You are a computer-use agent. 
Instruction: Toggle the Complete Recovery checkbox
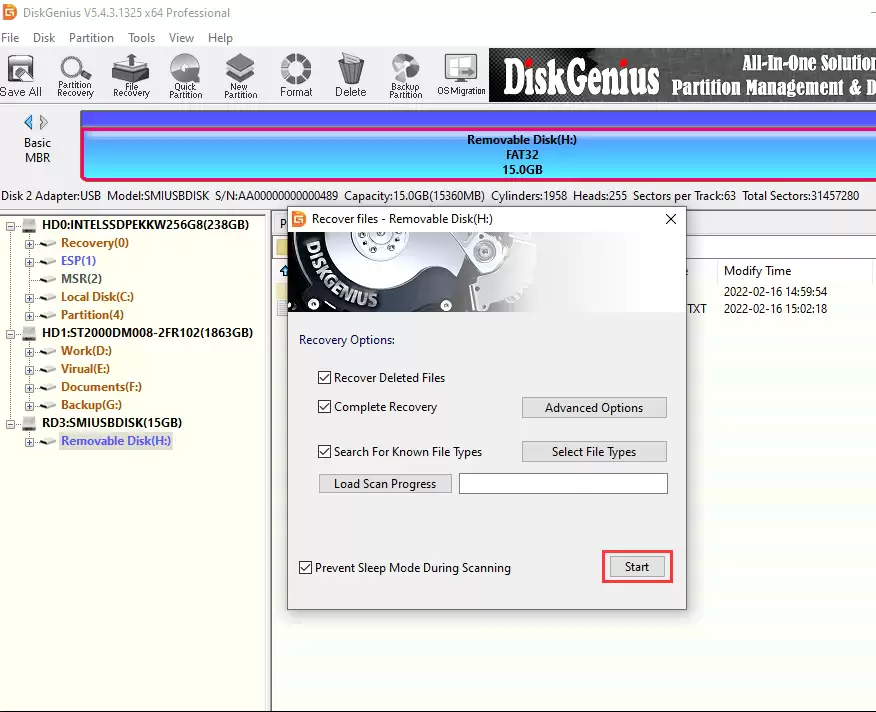[324, 407]
